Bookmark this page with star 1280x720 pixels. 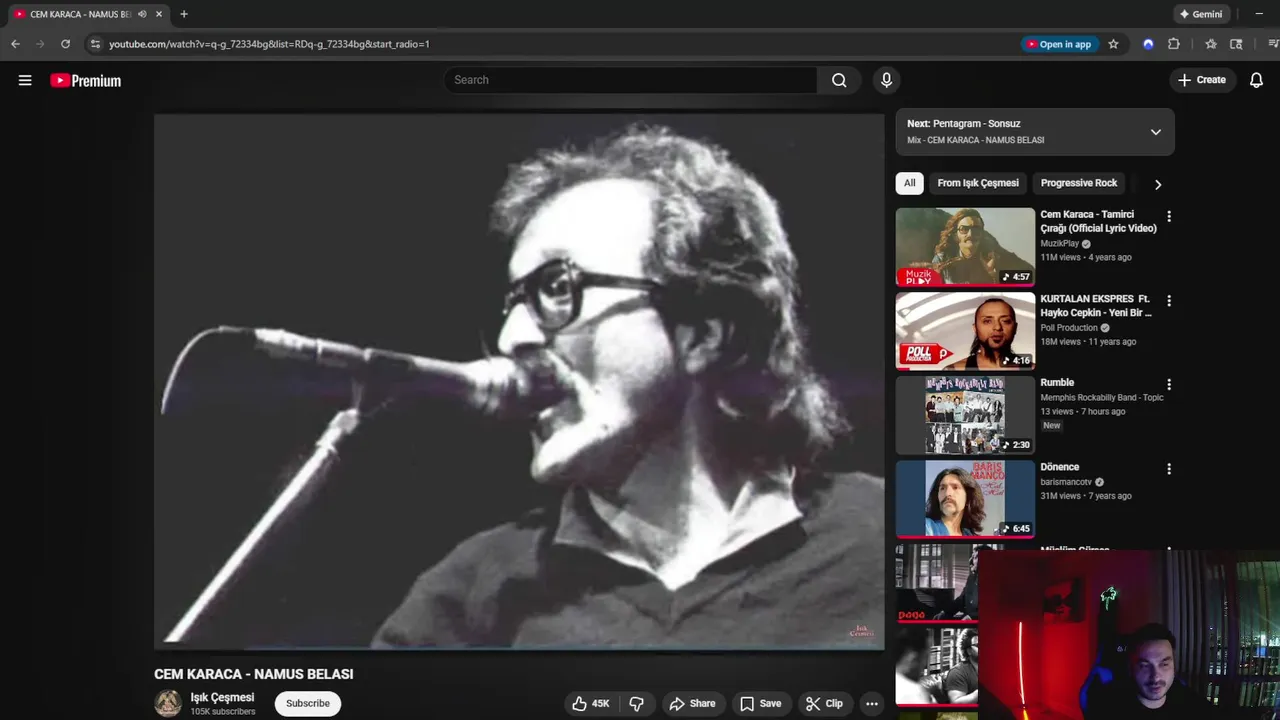point(1113,44)
